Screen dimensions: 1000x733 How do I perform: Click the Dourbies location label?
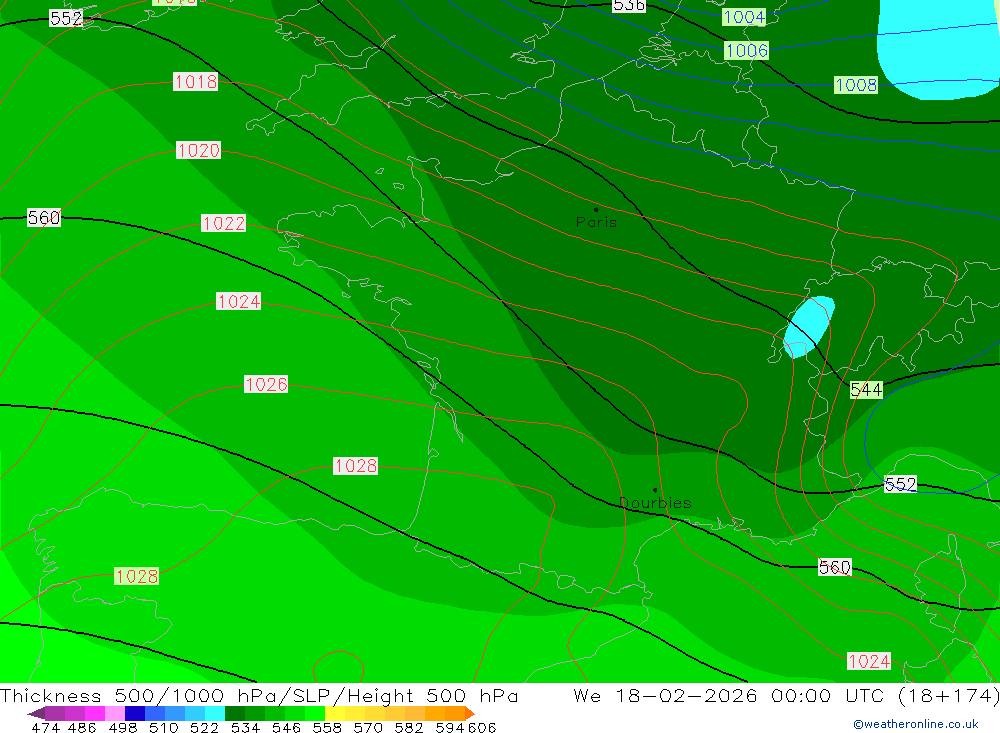tap(656, 503)
